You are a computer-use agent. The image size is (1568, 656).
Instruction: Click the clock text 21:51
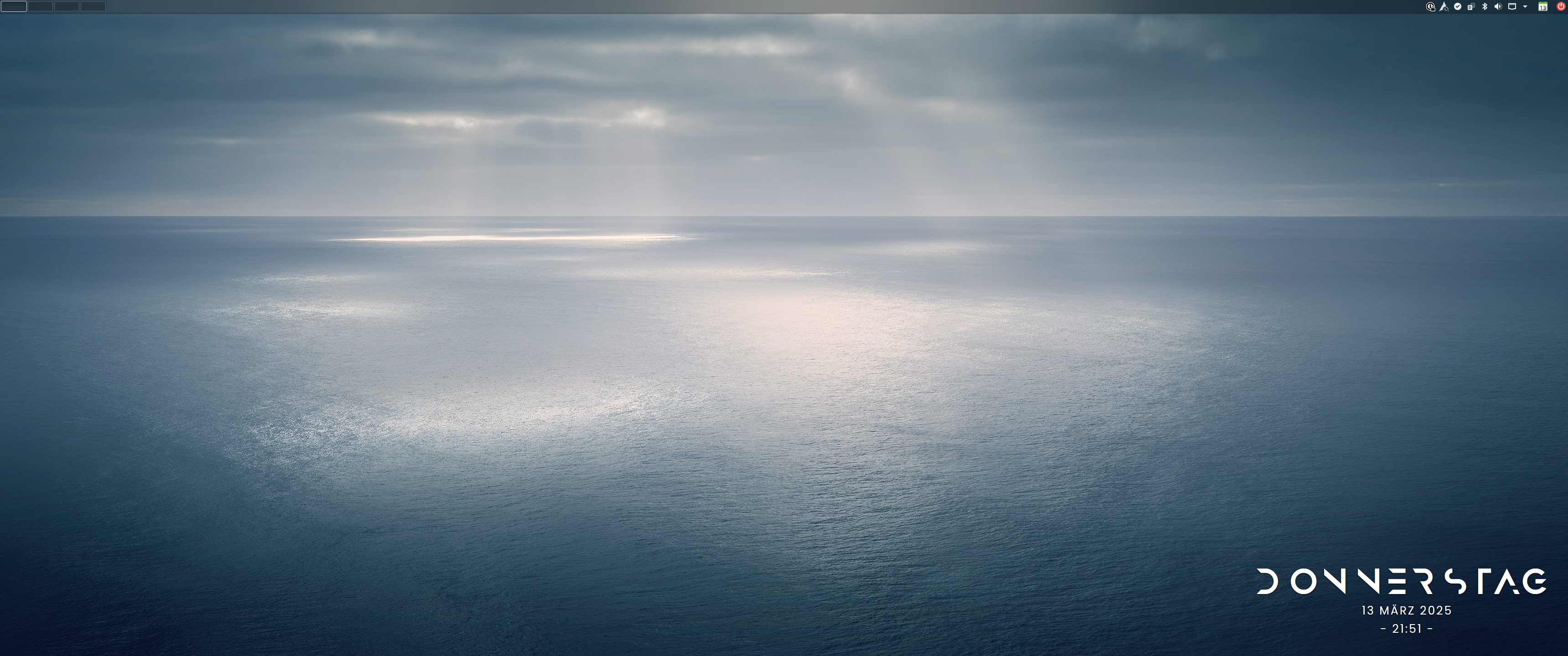(1407, 629)
